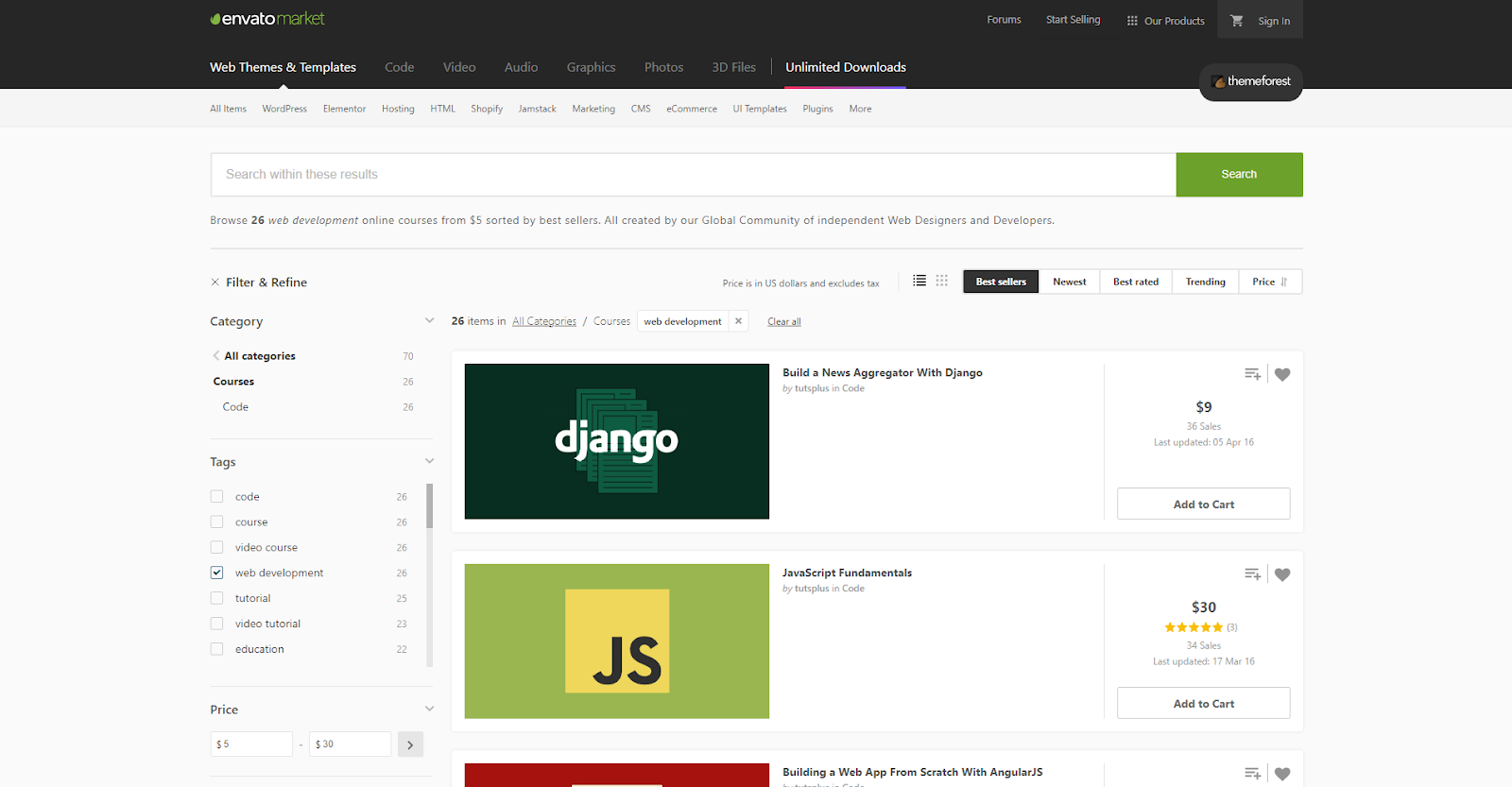Select the Shopify subcategory
The height and width of the screenshot is (787, 1512).
click(x=487, y=109)
